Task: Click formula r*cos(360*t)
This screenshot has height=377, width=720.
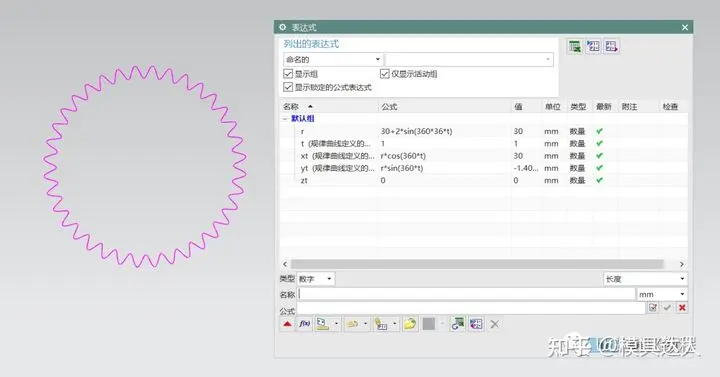Action: pyautogui.click(x=403, y=156)
